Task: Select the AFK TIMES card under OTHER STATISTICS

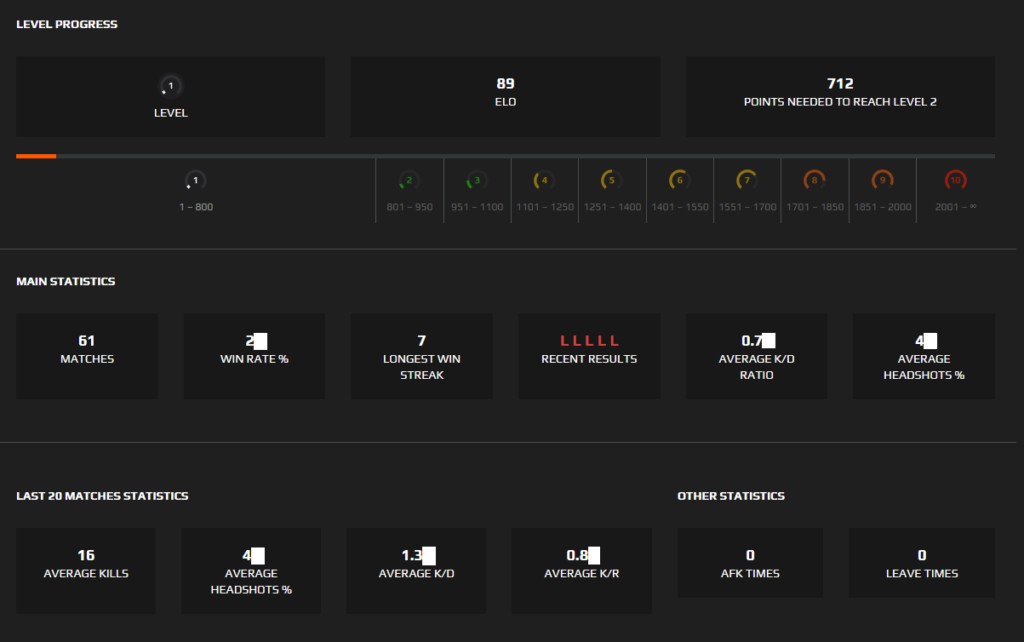Action: pyautogui.click(x=750, y=562)
